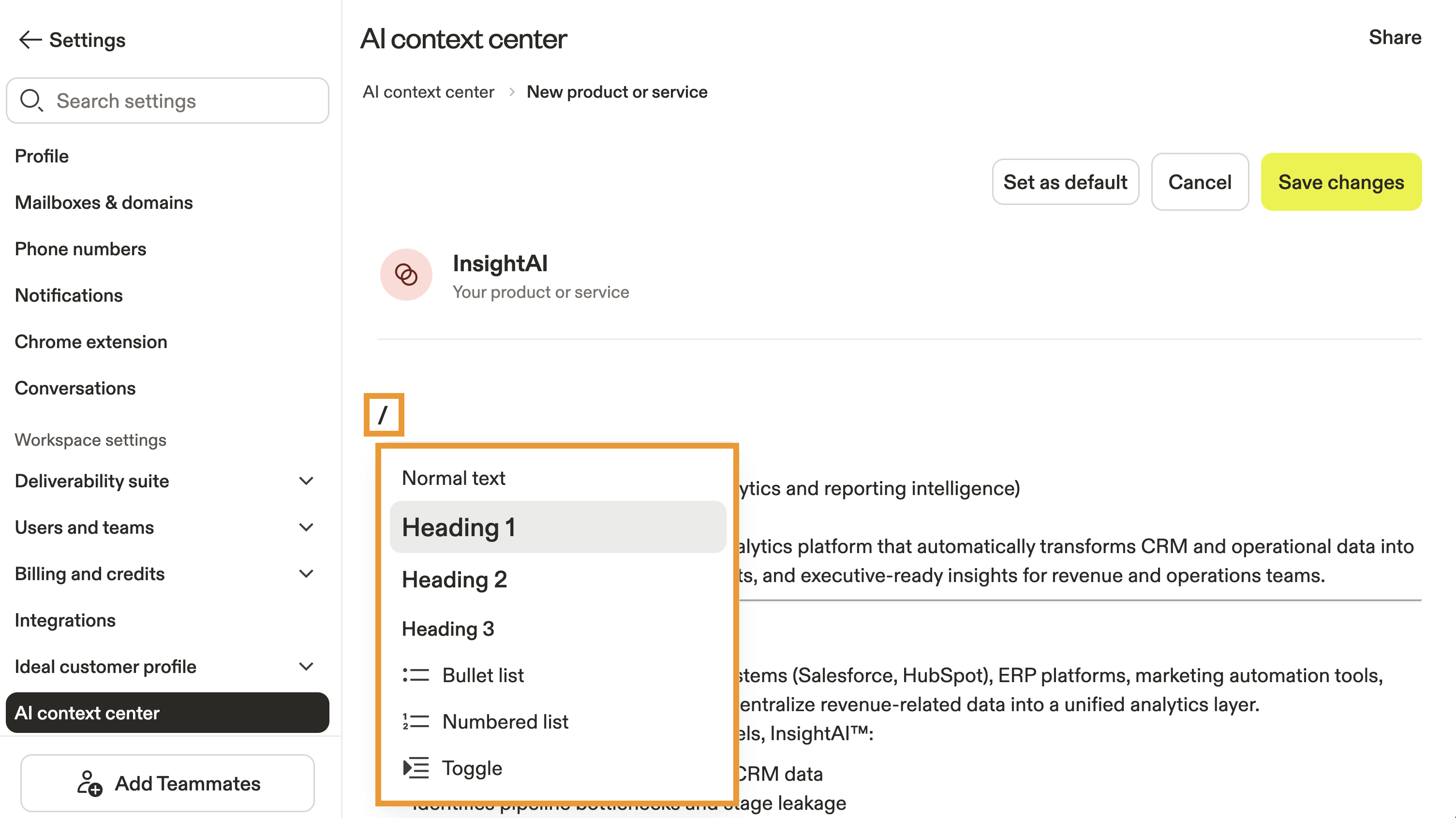
Task: Select Heading 2 in the block menu
Action: coord(454,580)
